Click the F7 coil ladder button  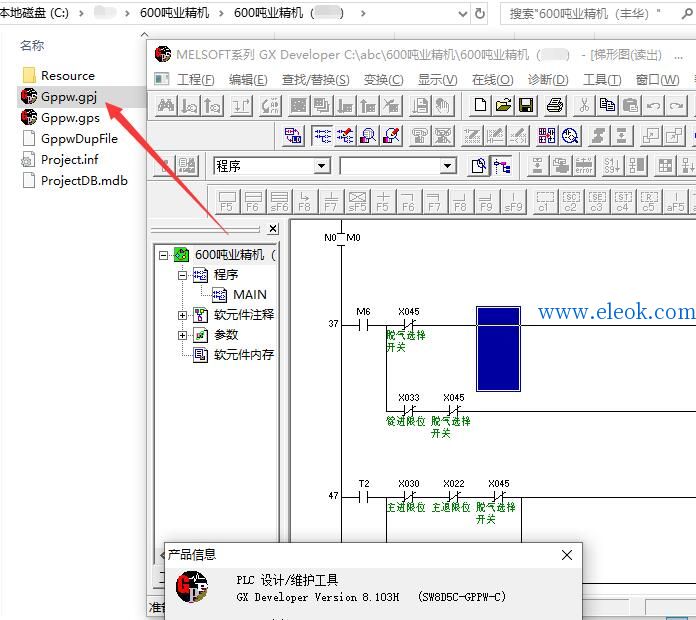pyautogui.click(x=331, y=201)
